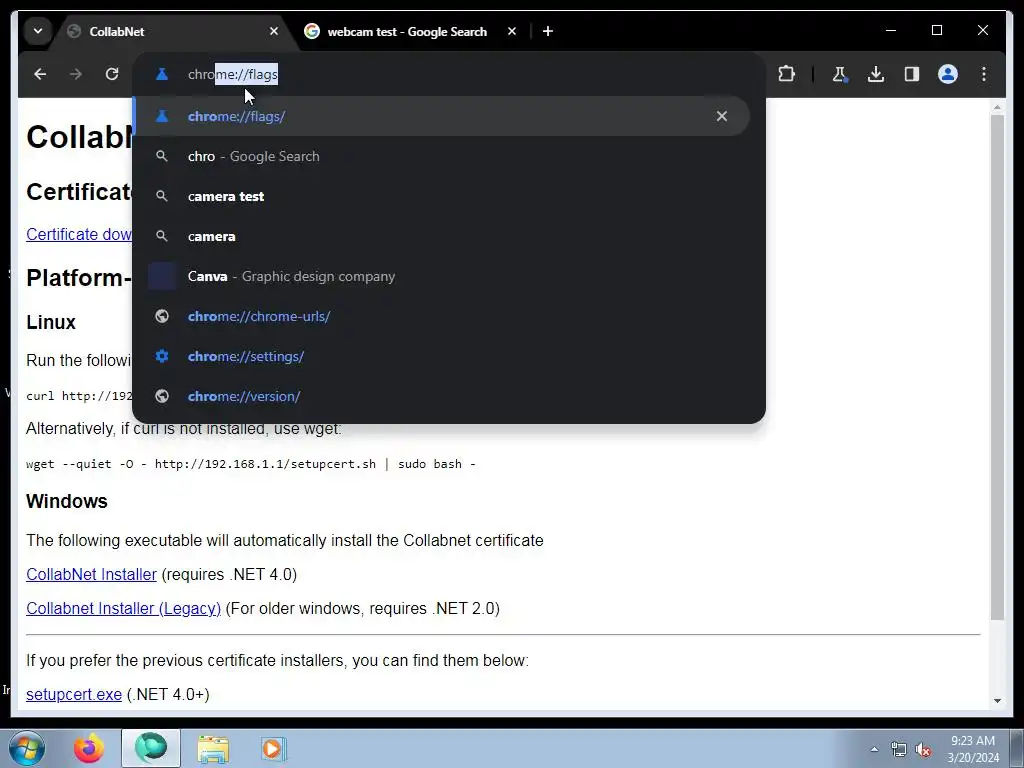This screenshot has height=768, width=1024.
Task: Open the Downloads icon in toolbar
Action: click(876, 74)
